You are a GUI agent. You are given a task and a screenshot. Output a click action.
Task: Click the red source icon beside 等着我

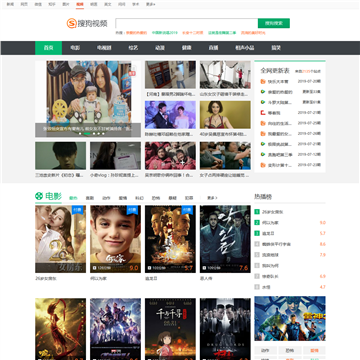[263, 113]
